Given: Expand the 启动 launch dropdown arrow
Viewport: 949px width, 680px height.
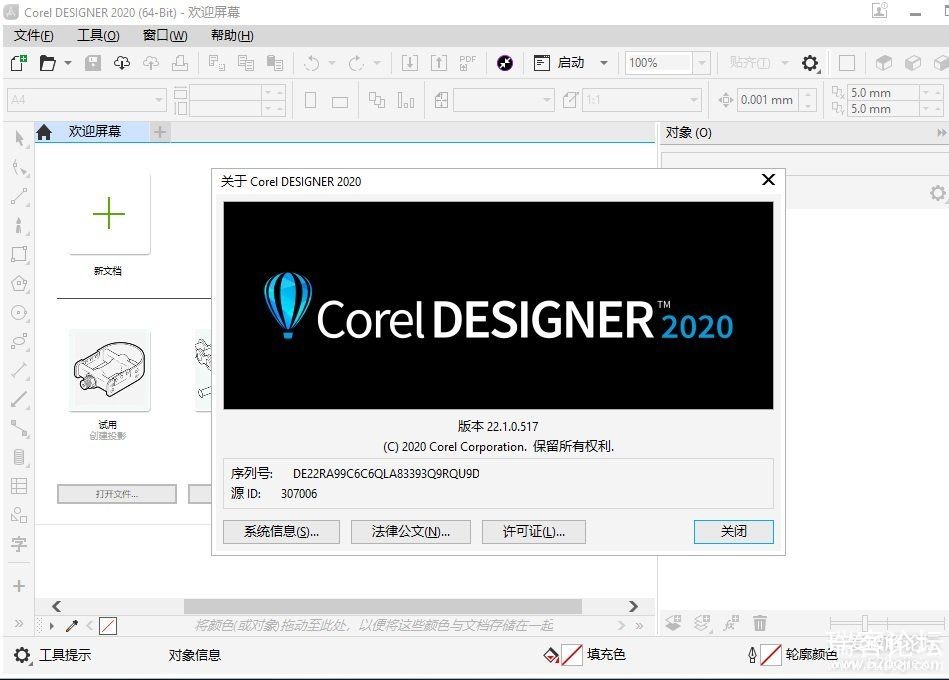Looking at the screenshot, I should [x=603, y=63].
